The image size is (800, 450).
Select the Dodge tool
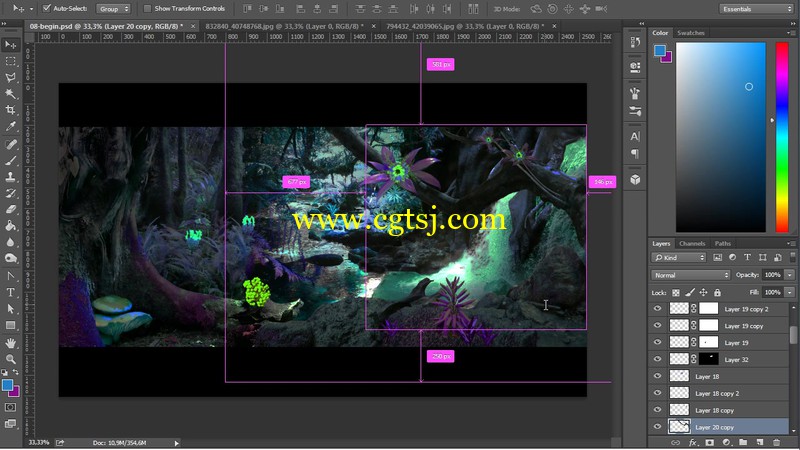(10, 259)
